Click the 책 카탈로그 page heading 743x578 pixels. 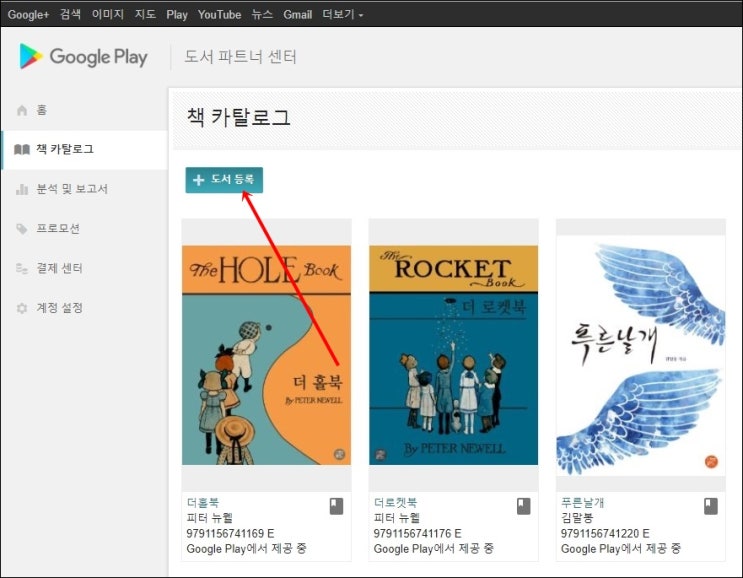coord(238,117)
